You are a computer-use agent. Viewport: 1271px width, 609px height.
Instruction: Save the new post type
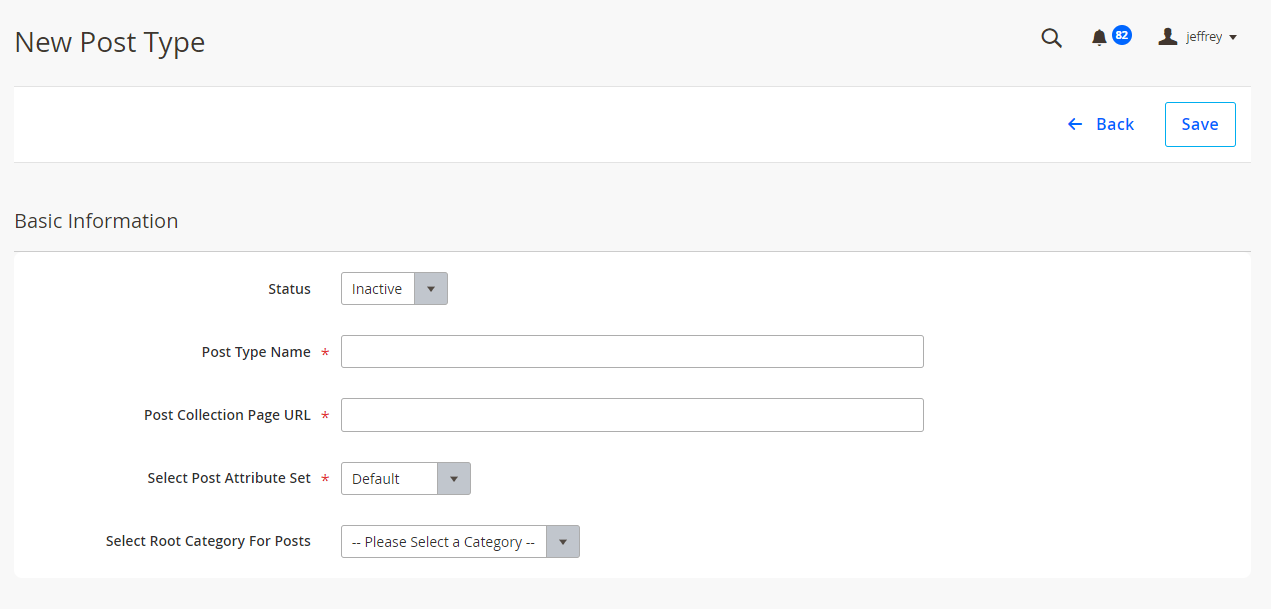pos(1200,124)
